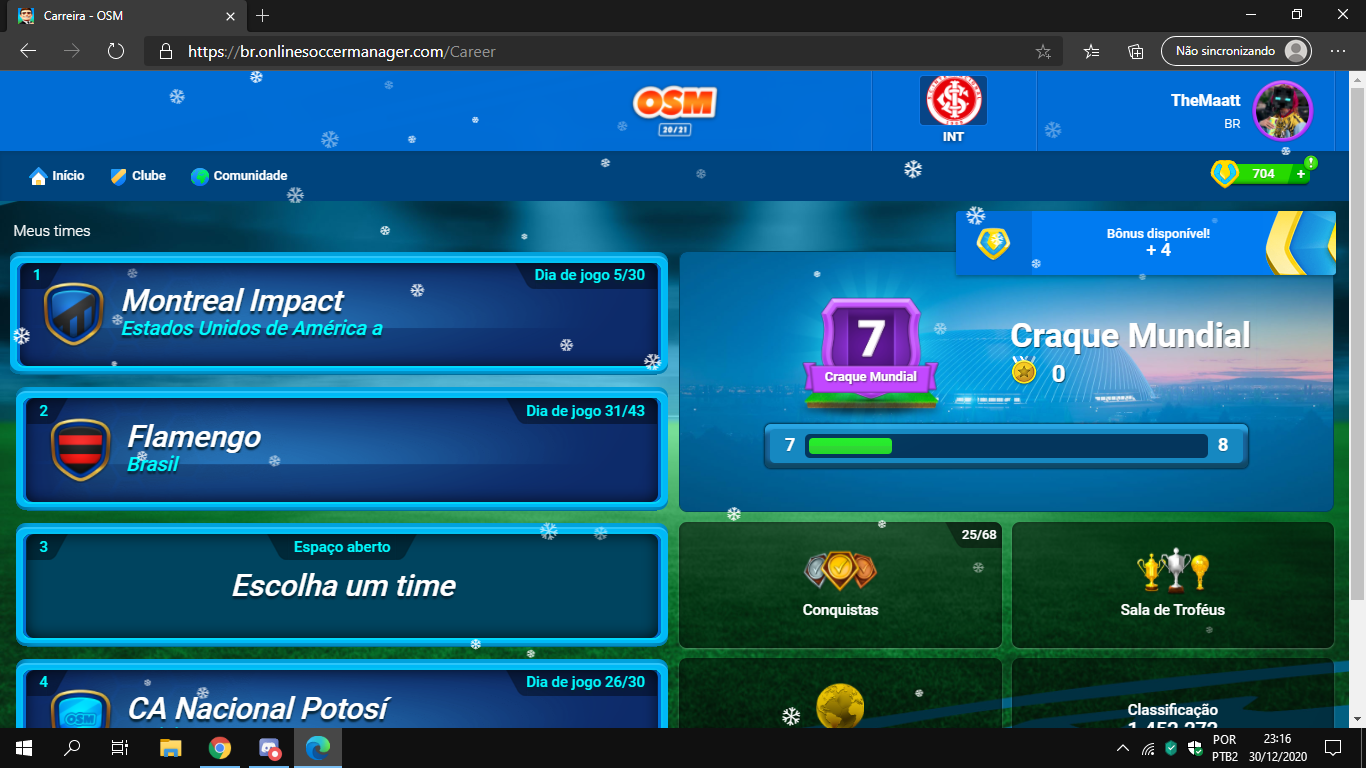
Task: Click the browser back arrow
Action: tap(28, 51)
